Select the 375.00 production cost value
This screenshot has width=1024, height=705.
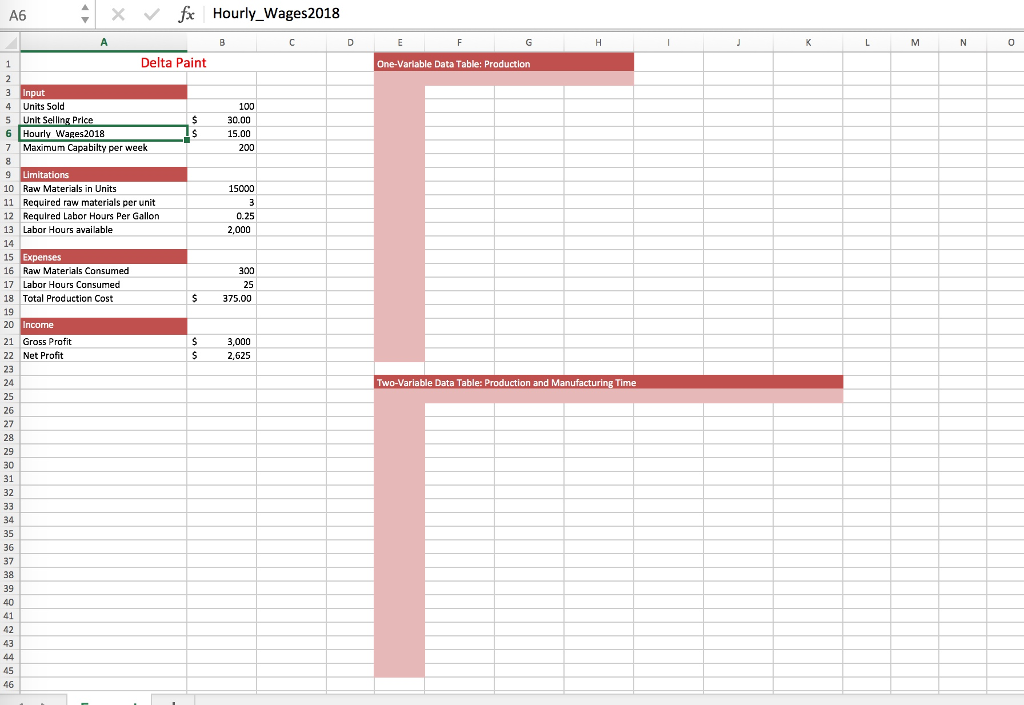222,298
